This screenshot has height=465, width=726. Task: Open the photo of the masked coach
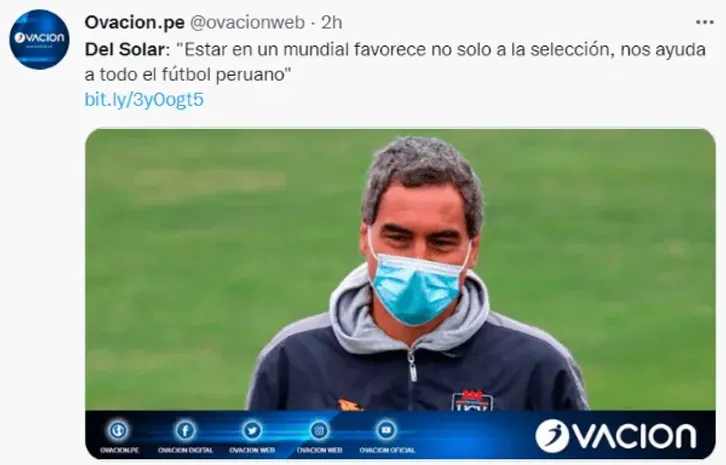pyautogui.click(x=400, y=270)
